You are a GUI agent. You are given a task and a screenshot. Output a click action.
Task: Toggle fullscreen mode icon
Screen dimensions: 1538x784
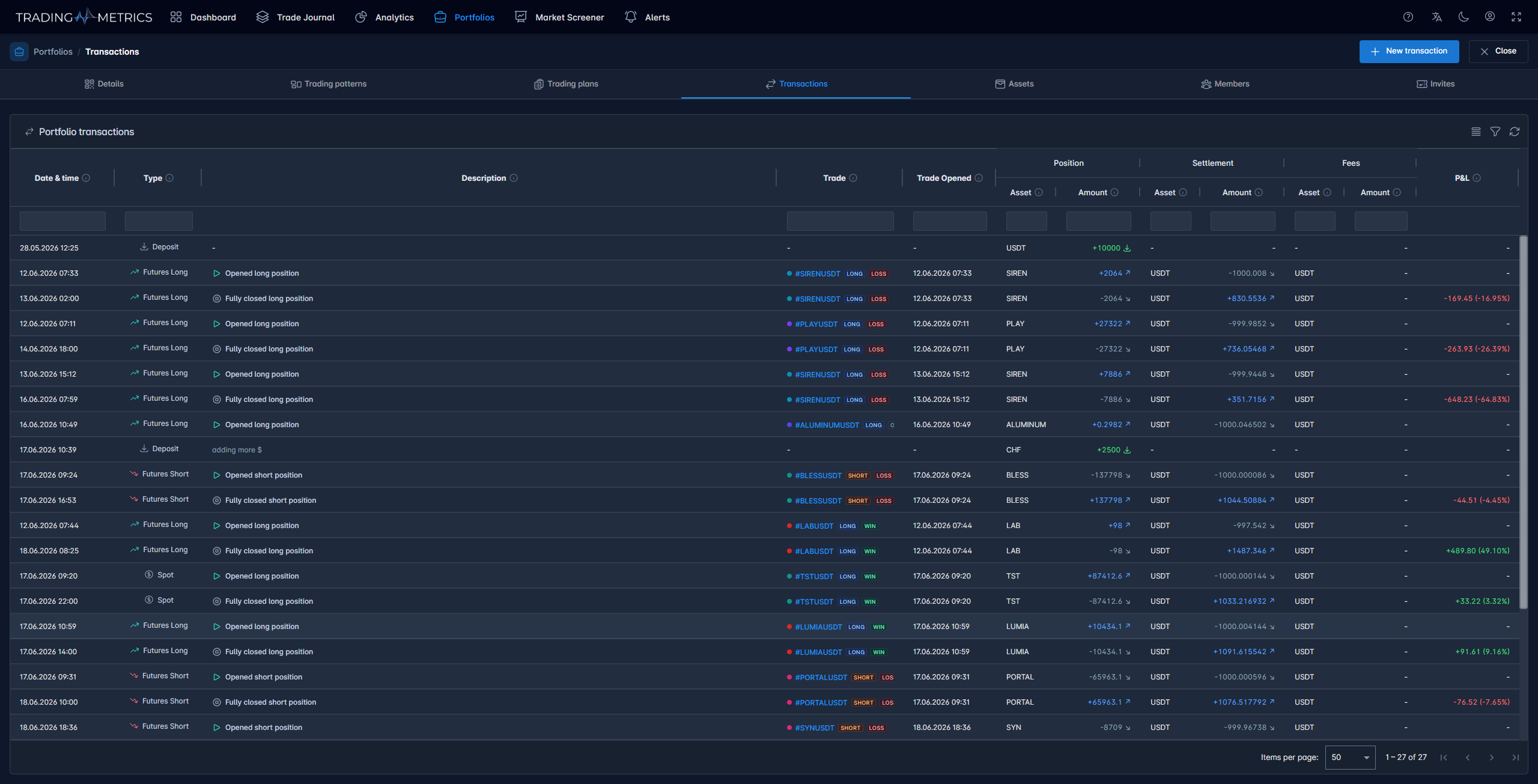(1516, 17)
